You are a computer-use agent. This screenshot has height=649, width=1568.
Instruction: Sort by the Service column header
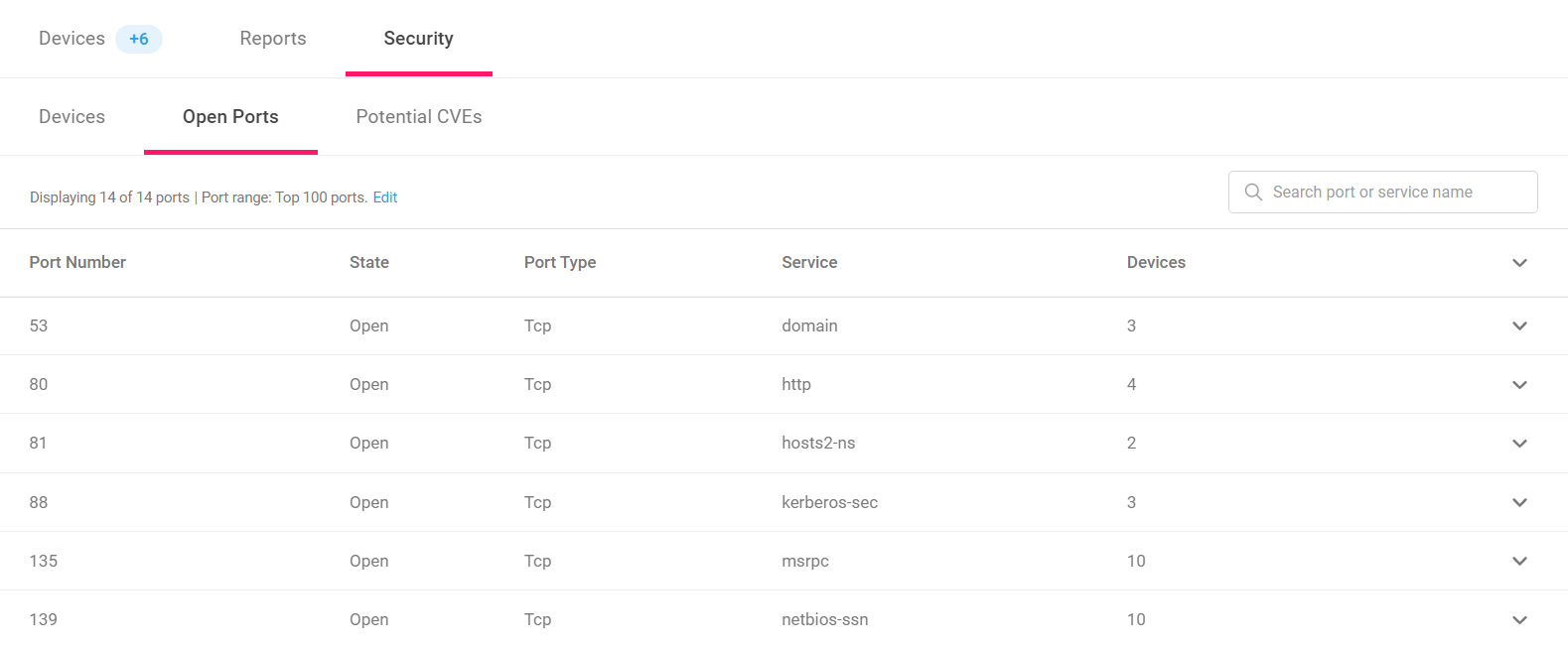click(x=809, y=262)
